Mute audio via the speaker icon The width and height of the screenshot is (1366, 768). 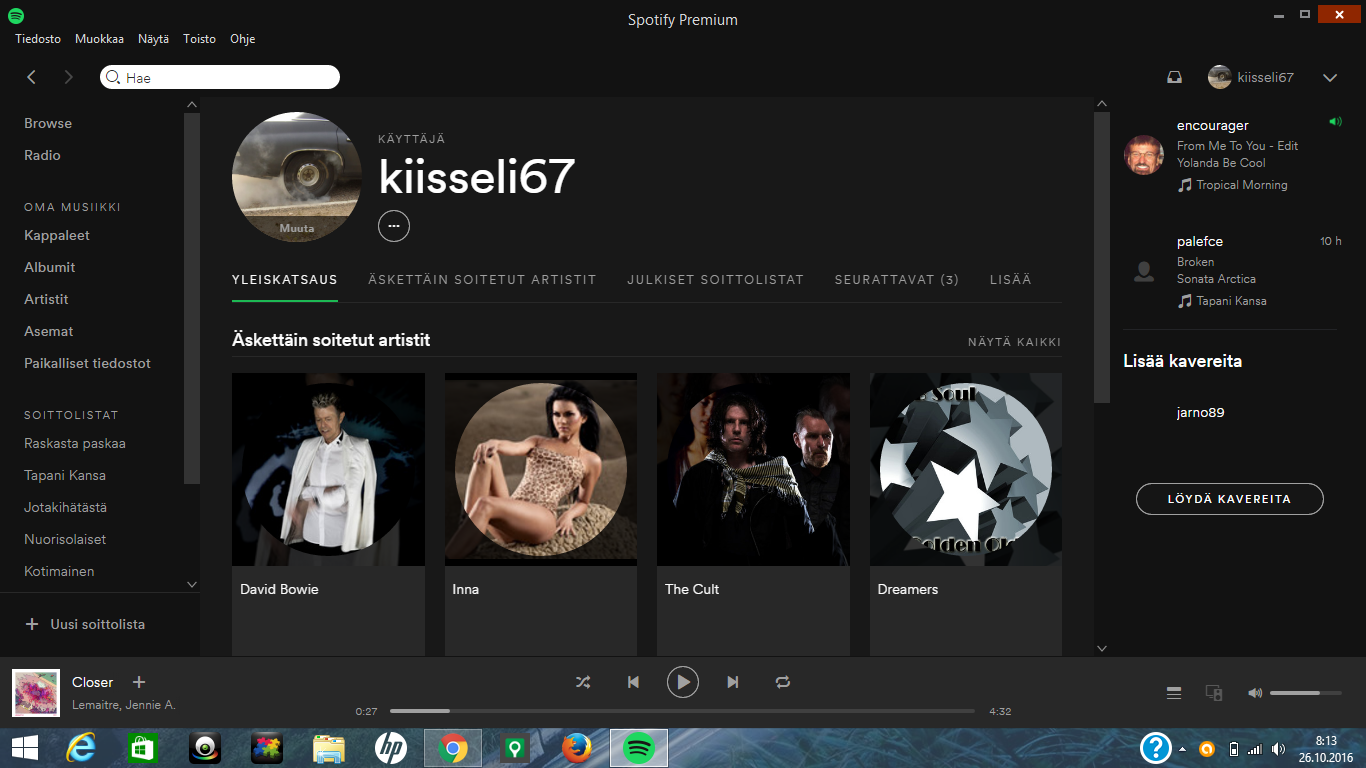1254,692
